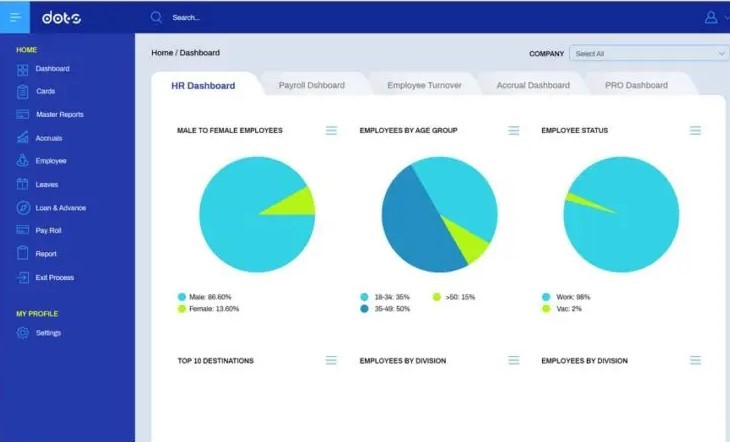Open the Pay Roll sidebar link
This screenshot has width=730, height=442.
pos(48,230)
